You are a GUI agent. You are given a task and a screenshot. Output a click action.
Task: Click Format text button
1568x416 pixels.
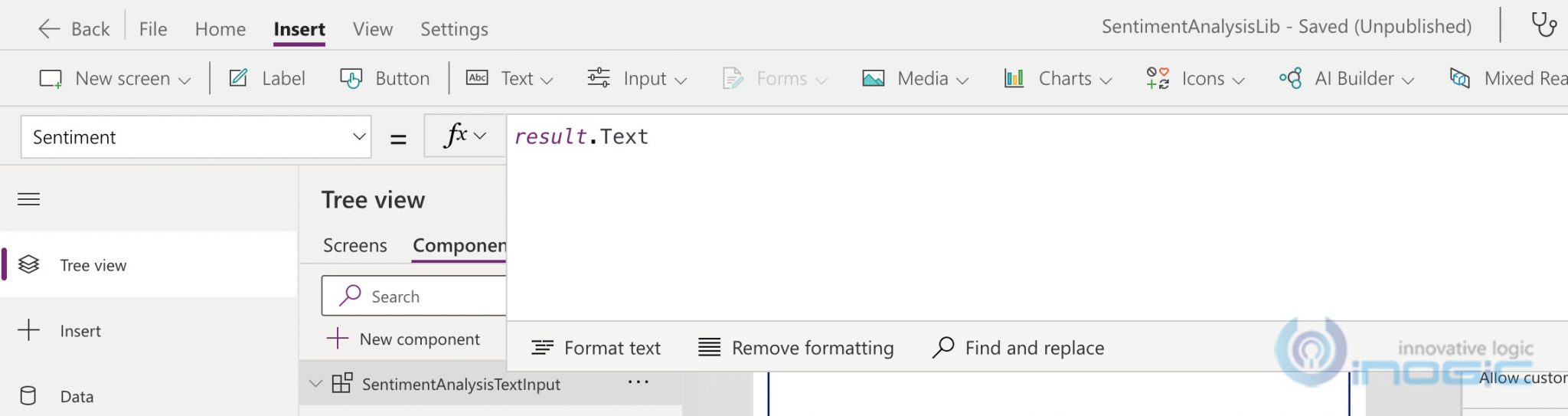(596, 348)
